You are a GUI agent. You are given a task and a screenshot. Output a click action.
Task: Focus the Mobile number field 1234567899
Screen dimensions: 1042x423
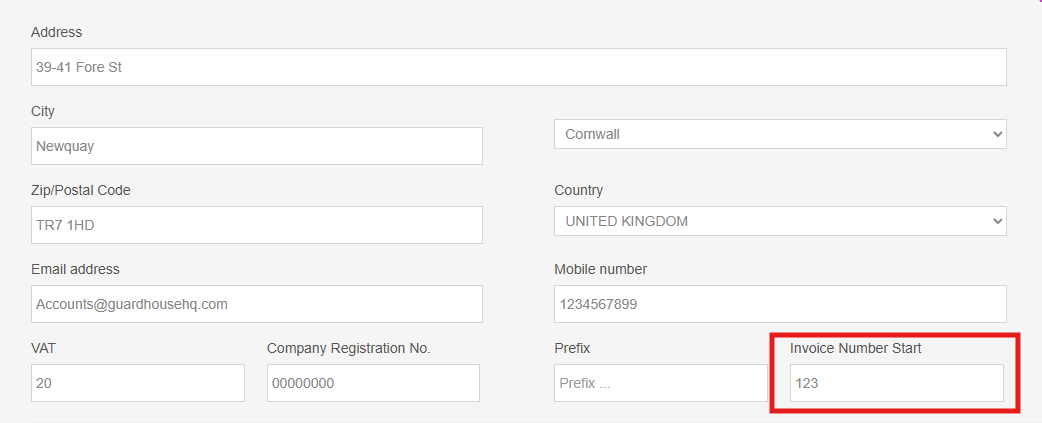pyautogui.click(x=780, y=304)
